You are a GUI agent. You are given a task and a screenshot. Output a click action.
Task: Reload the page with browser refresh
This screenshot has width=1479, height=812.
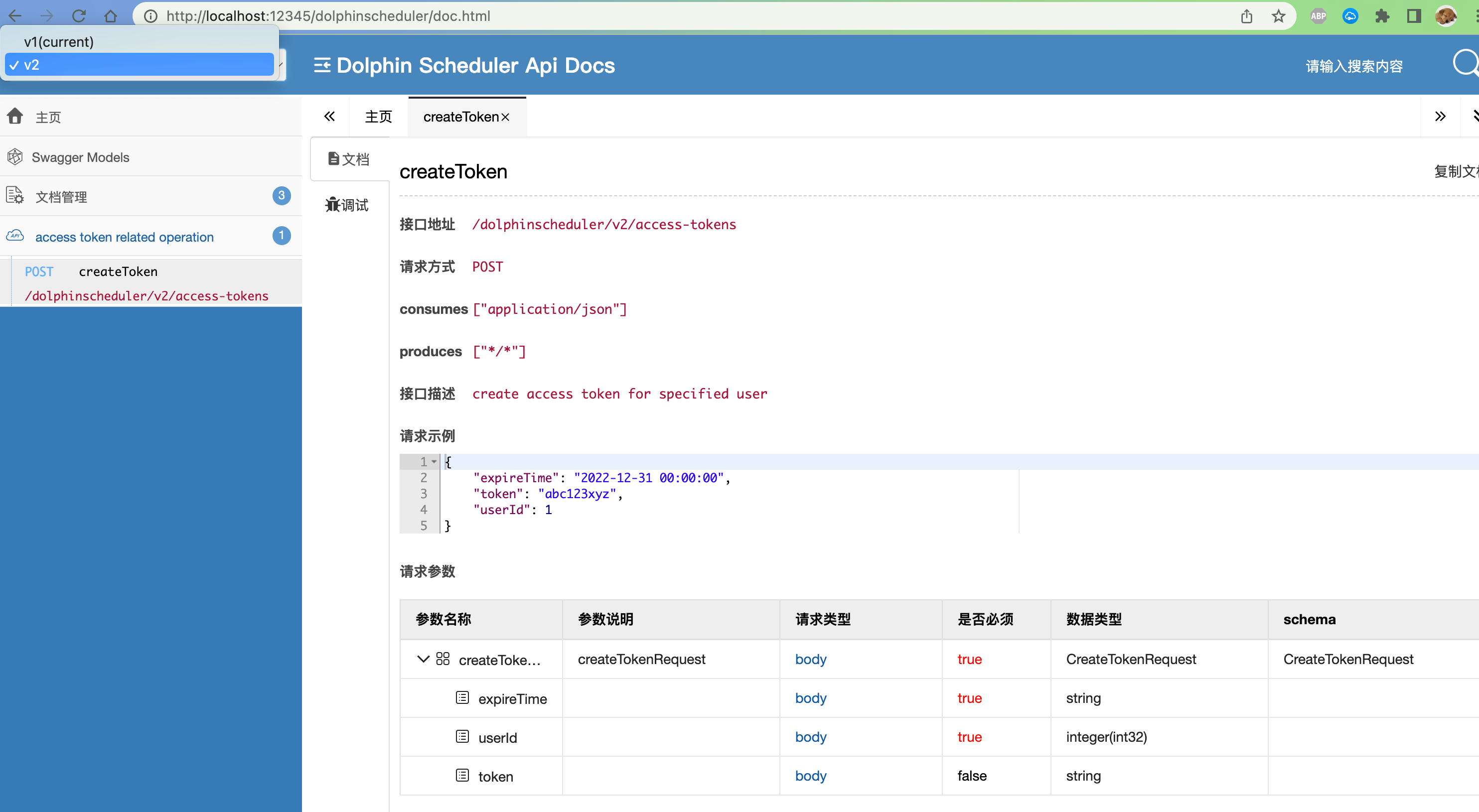click(79, 16)
